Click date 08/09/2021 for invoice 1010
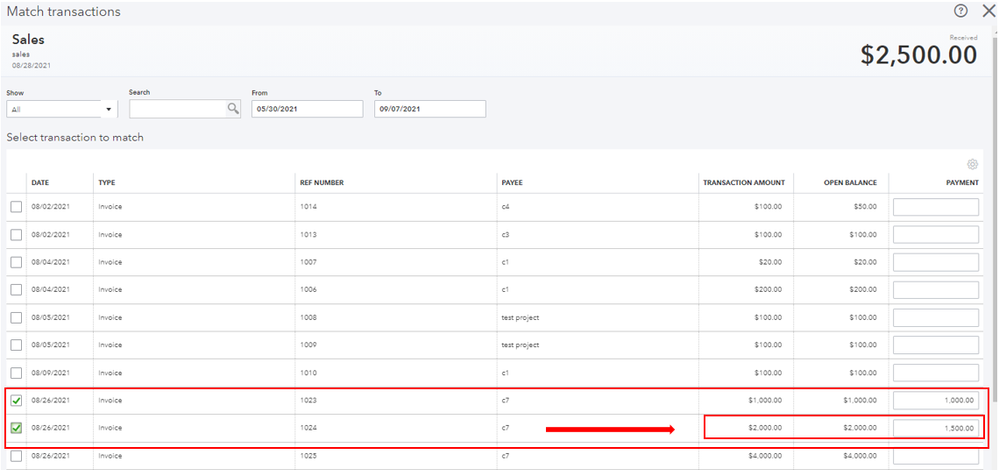The height and width of the screenshot is (470, 999). pos(51,373)
